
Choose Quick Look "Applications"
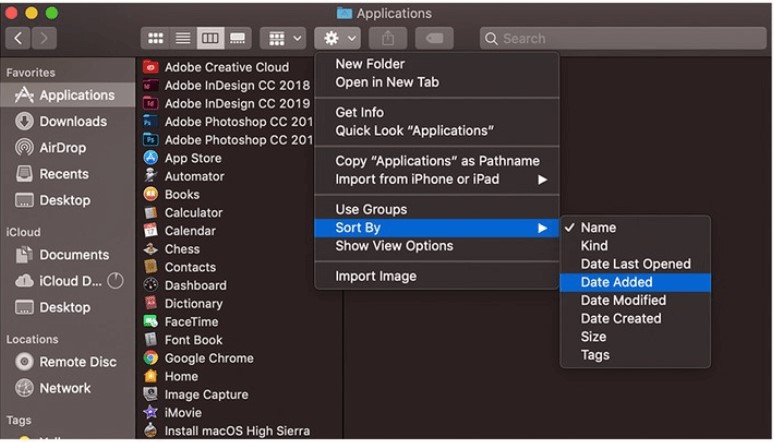coord(437,131)
